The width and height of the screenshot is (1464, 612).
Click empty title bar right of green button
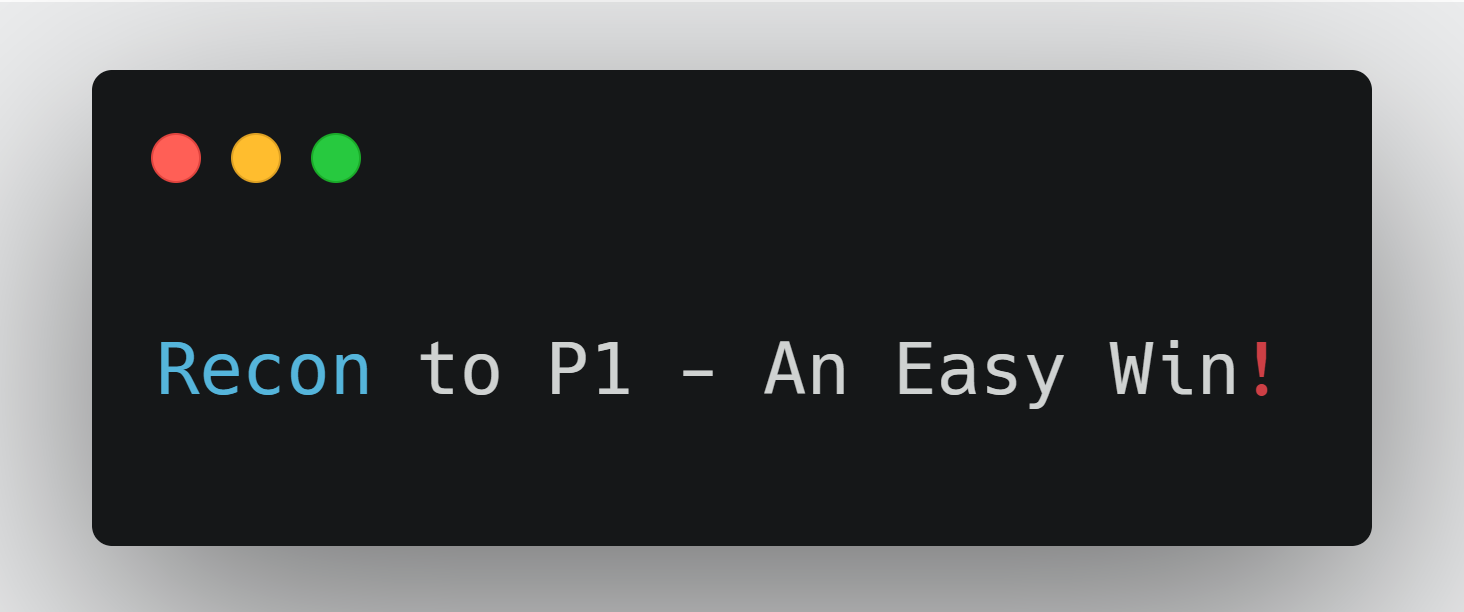click(800, 158)
